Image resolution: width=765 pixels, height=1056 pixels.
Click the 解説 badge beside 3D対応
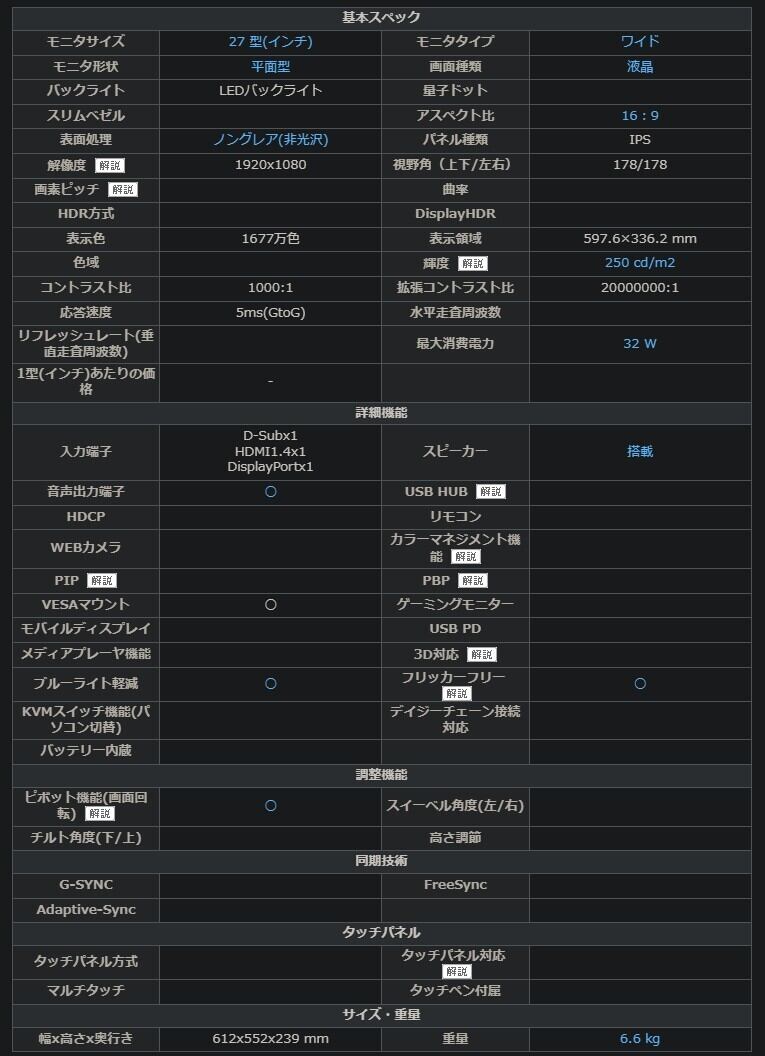point(481,654)
